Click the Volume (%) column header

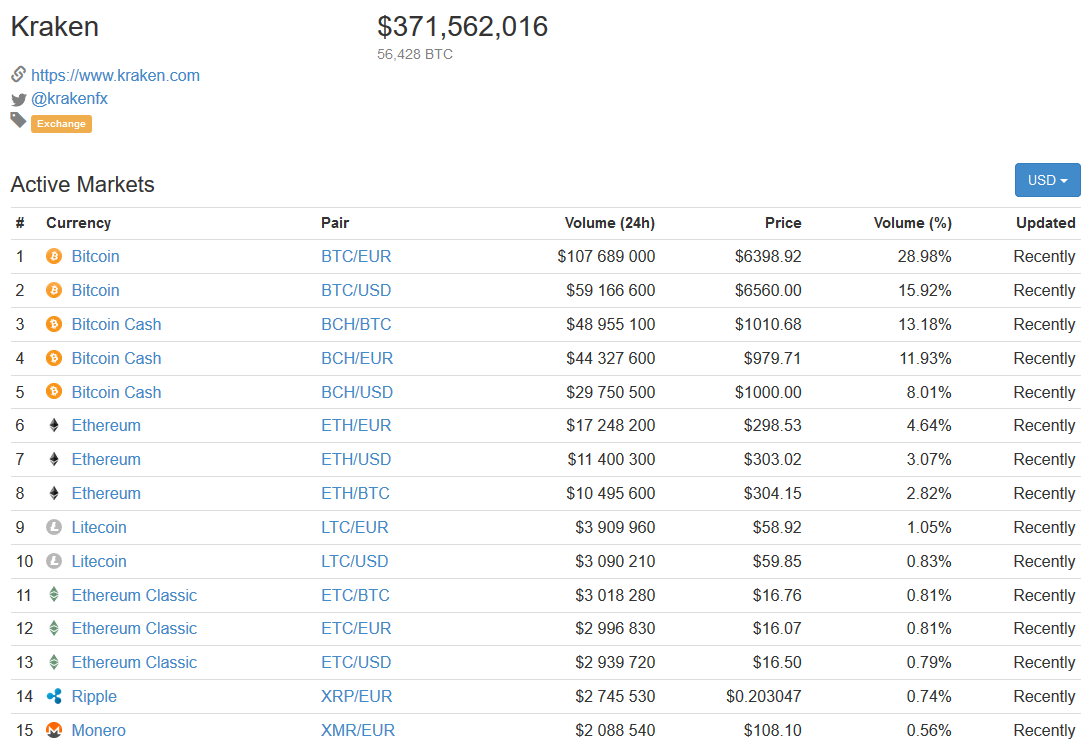coord(912,223)
